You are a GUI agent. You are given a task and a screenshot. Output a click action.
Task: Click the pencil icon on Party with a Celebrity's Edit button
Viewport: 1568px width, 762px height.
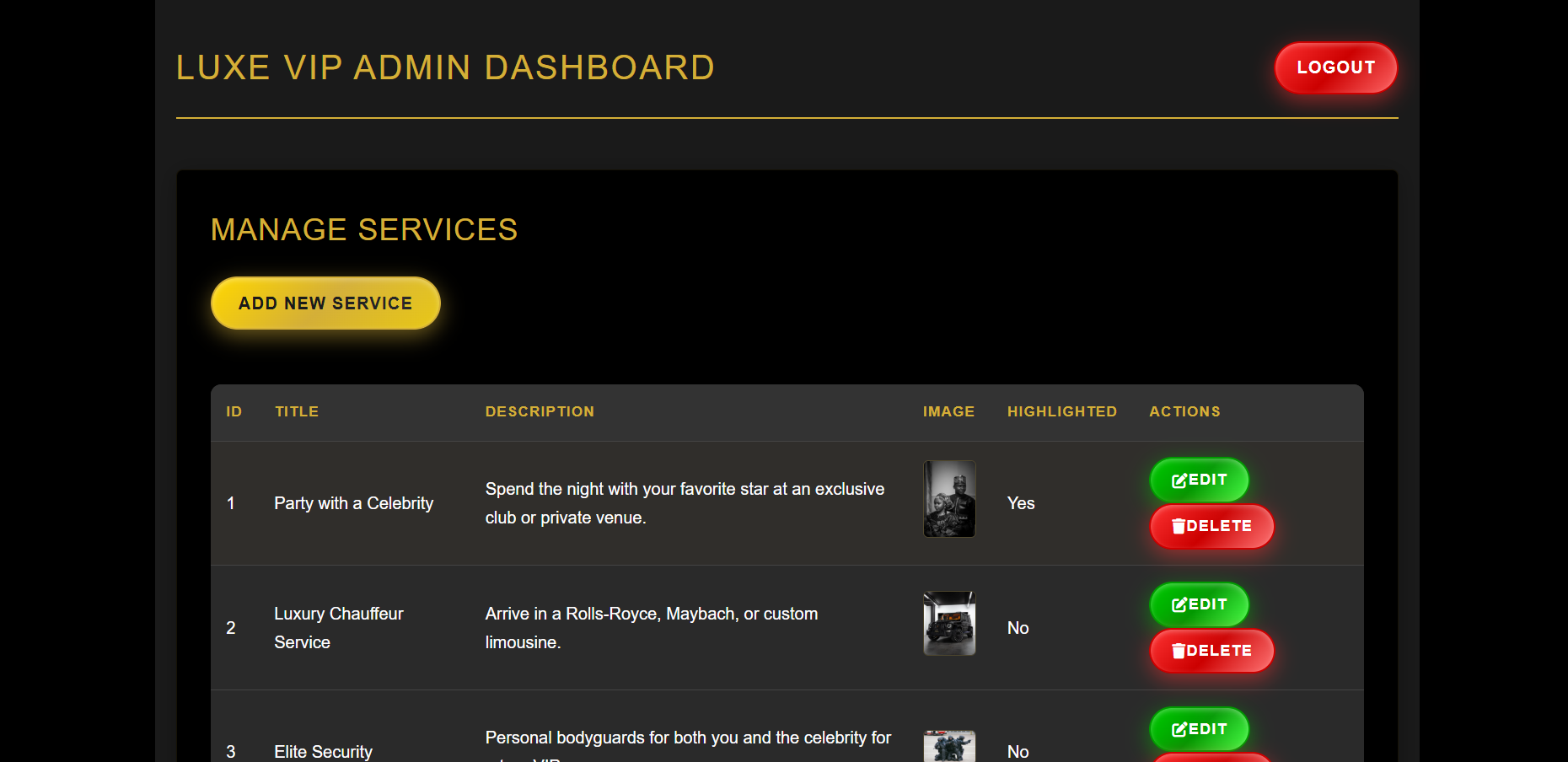tap(1180, 480)
